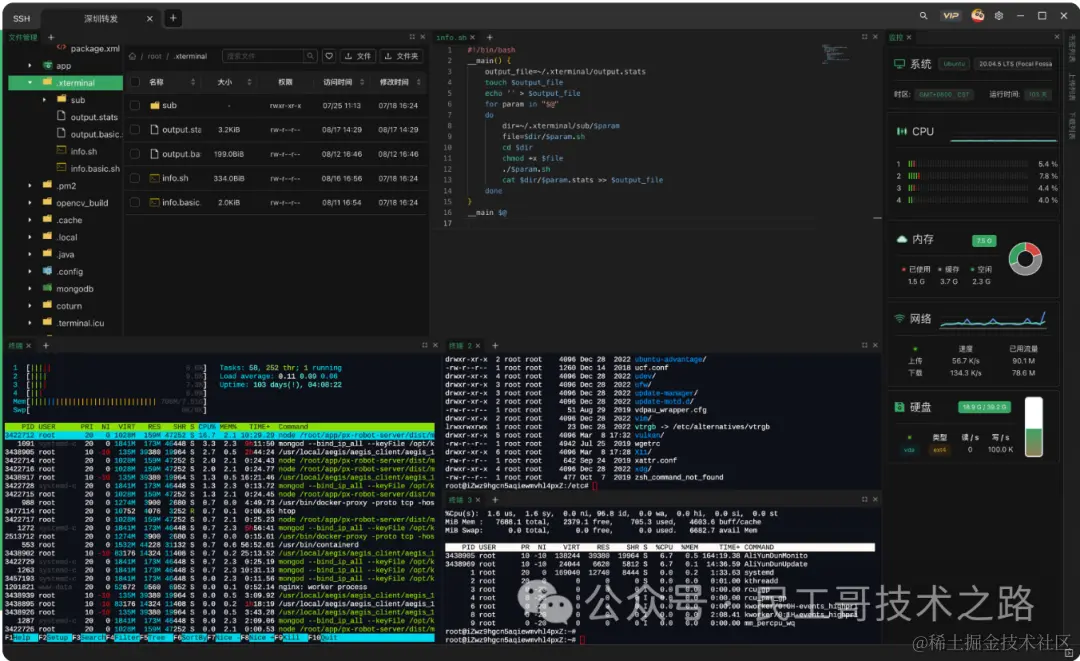
Task: Check the sub folder row checkbox
Action: click(x=135, y=105)
